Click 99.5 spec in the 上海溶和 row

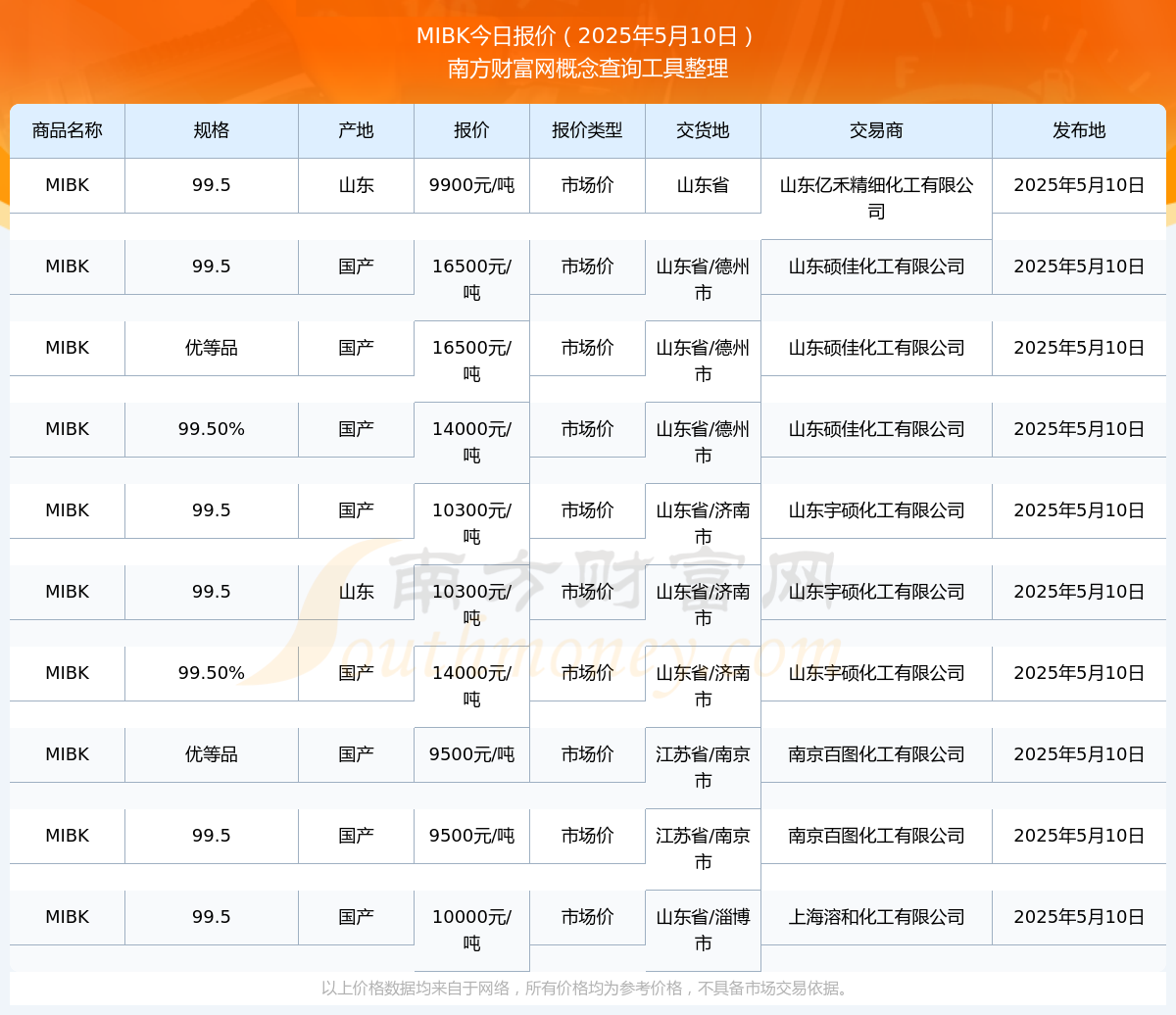click(212, 917)
